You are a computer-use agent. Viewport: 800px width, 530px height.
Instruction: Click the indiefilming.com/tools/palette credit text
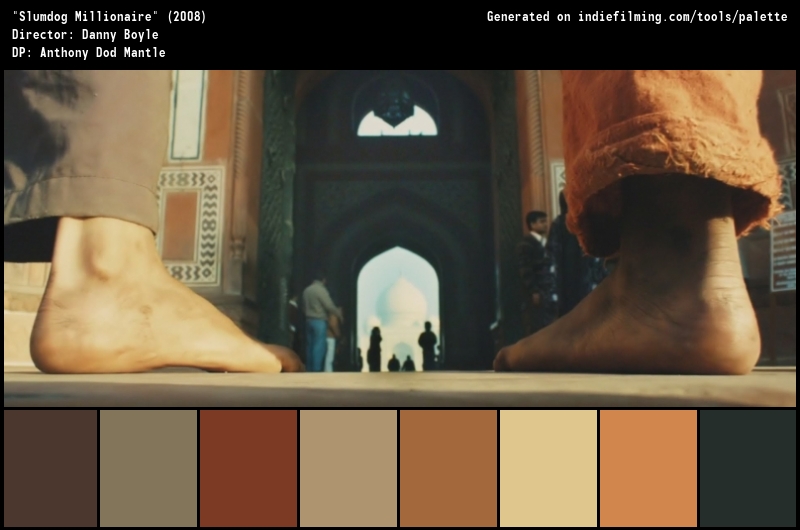683,17
